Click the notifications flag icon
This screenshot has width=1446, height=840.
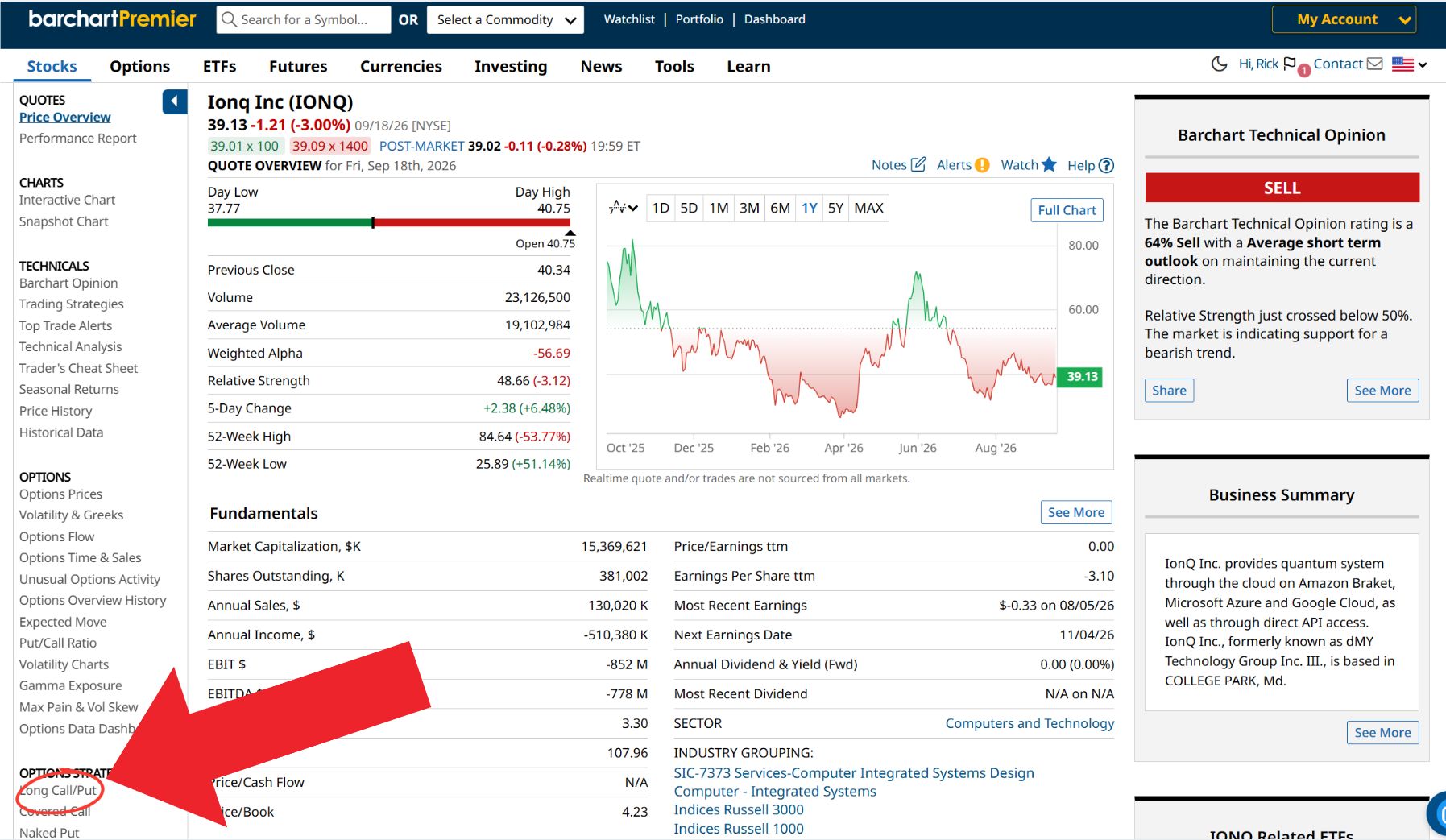(x=1290, y=64)
